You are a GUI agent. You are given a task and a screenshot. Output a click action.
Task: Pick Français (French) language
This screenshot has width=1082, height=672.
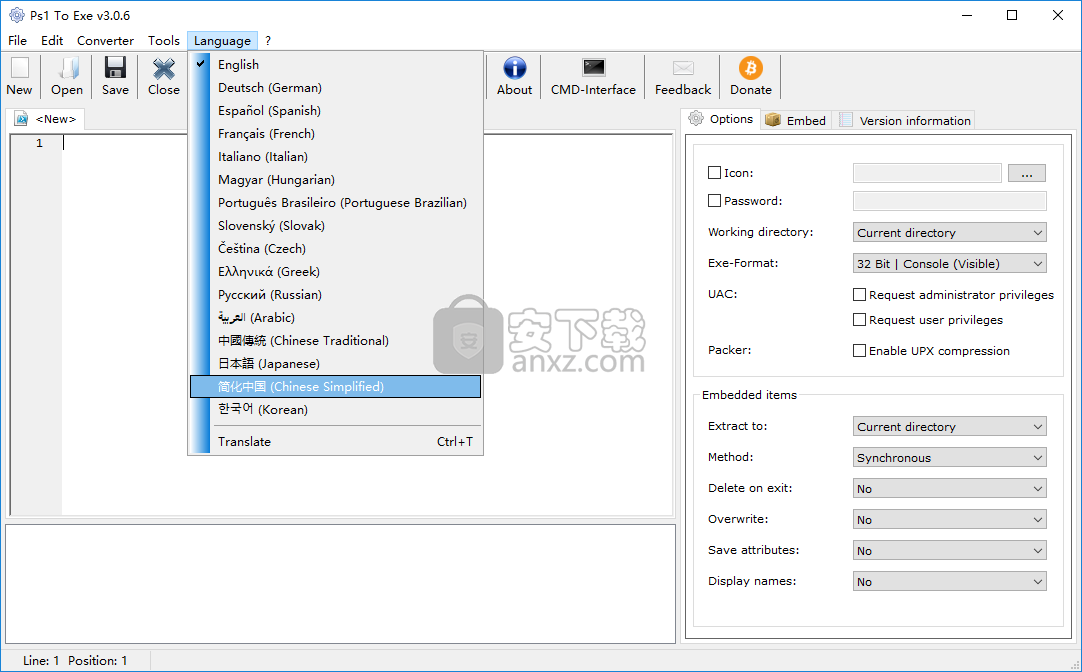tap(335, 134)
